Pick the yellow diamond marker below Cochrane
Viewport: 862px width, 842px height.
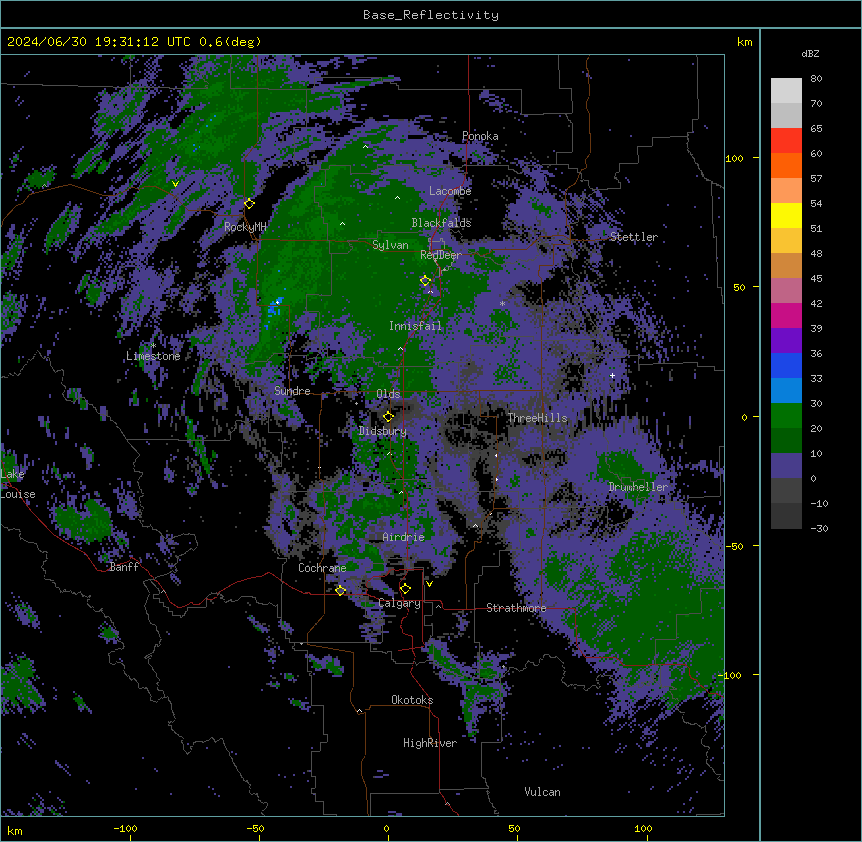pyautogui.click(x=340, y=590)
